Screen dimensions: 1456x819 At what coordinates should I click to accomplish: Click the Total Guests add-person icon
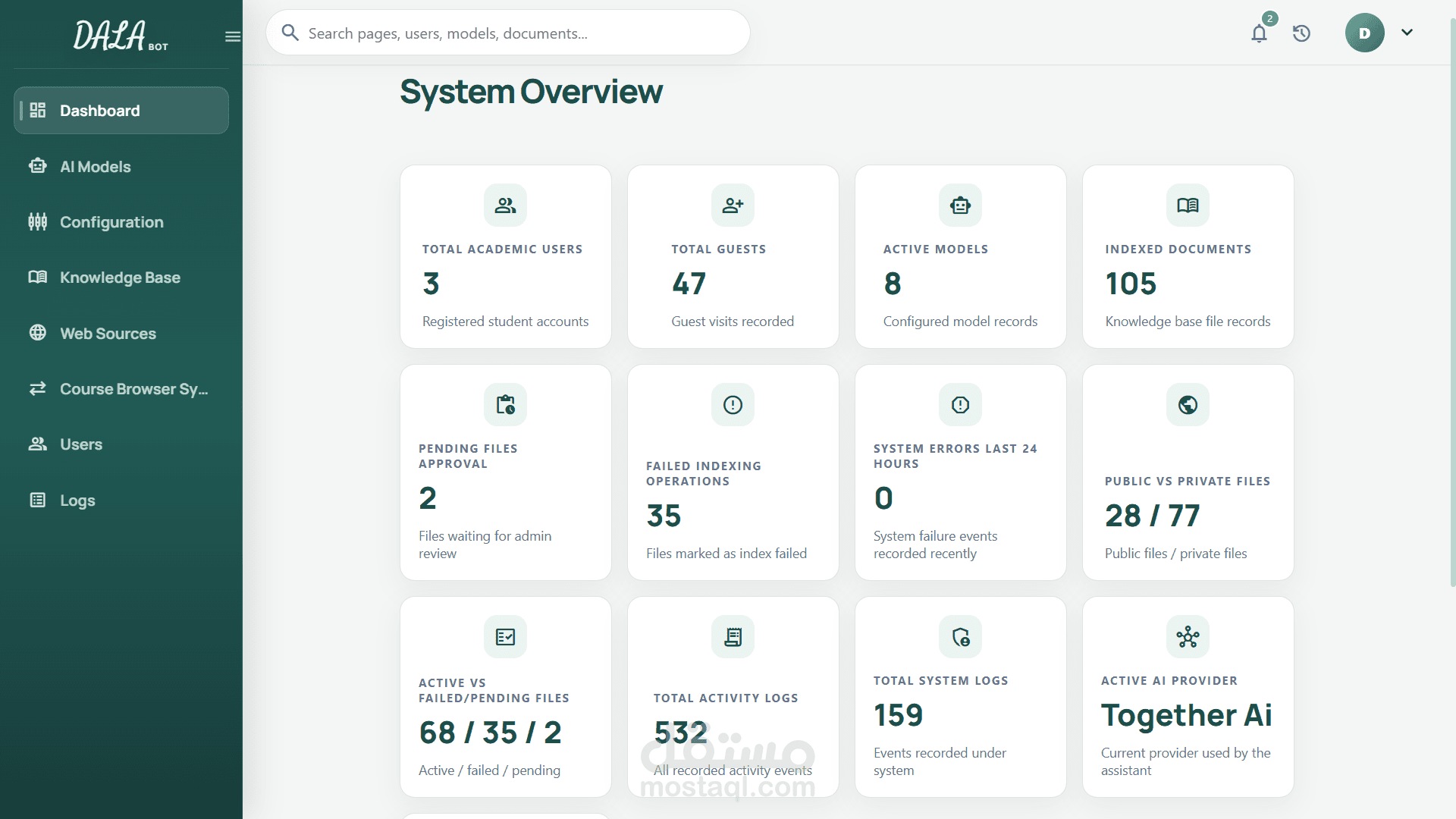pyautogui.click(x=733, y=206)
